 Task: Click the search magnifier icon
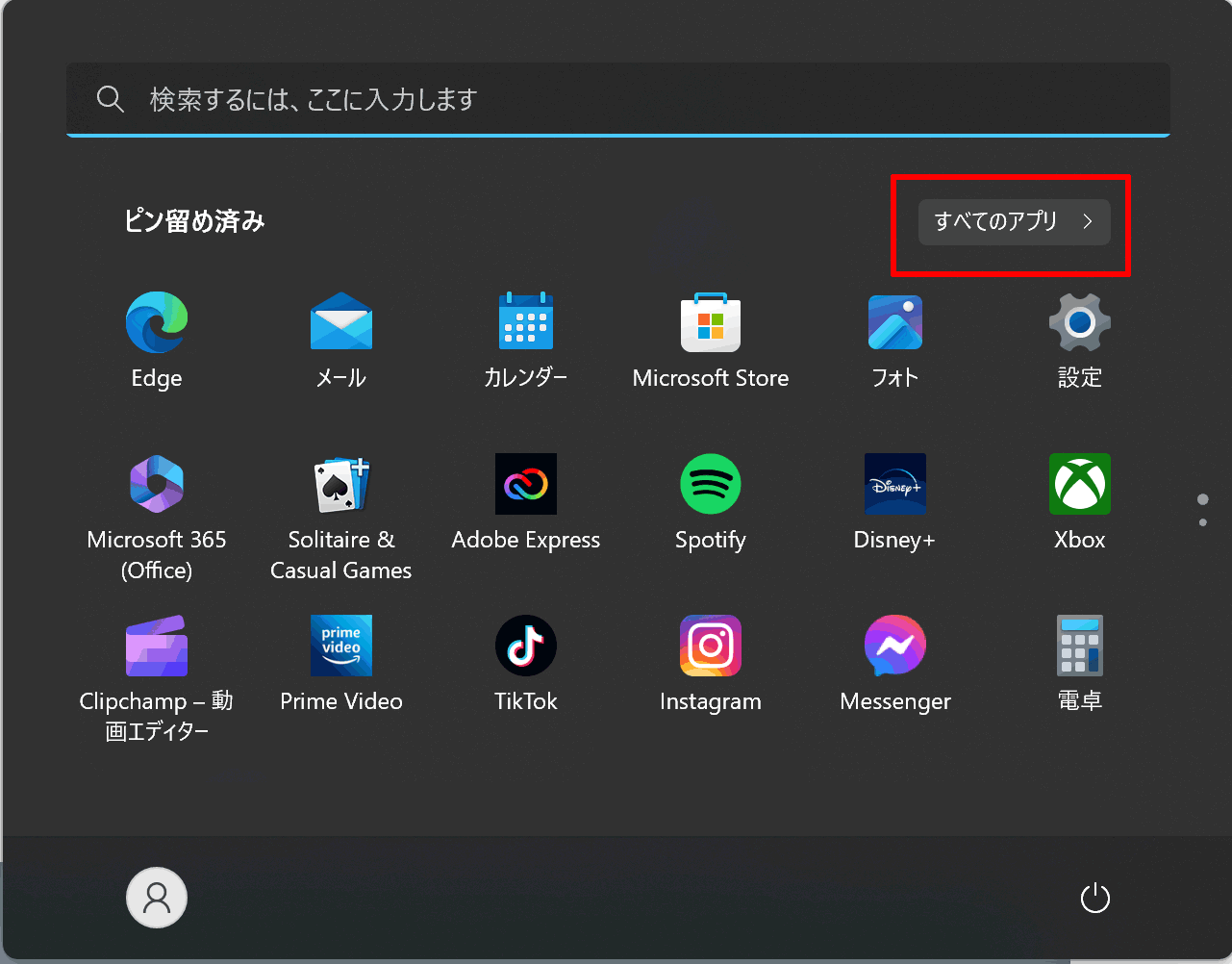click(111, 99)
